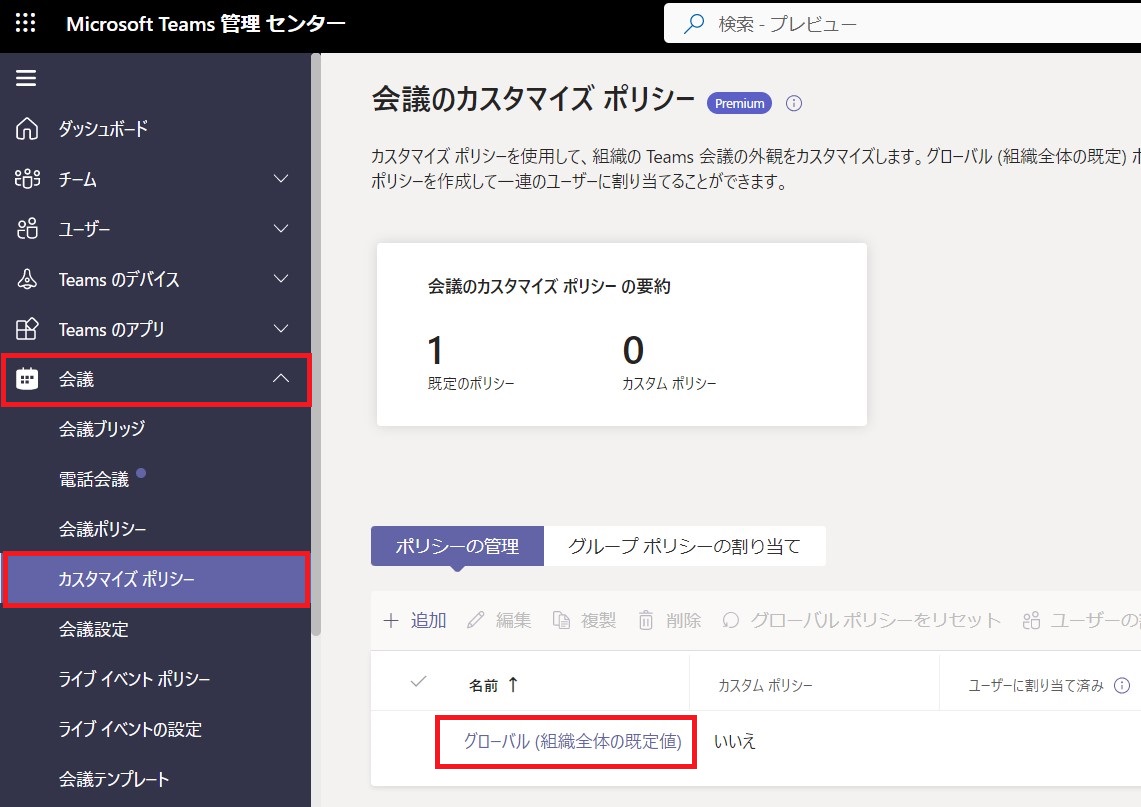Click the users icon in the policy toolbar
Image resolution: width=1141 pixels, height=807 pixels.
(x=1031, y=620)
